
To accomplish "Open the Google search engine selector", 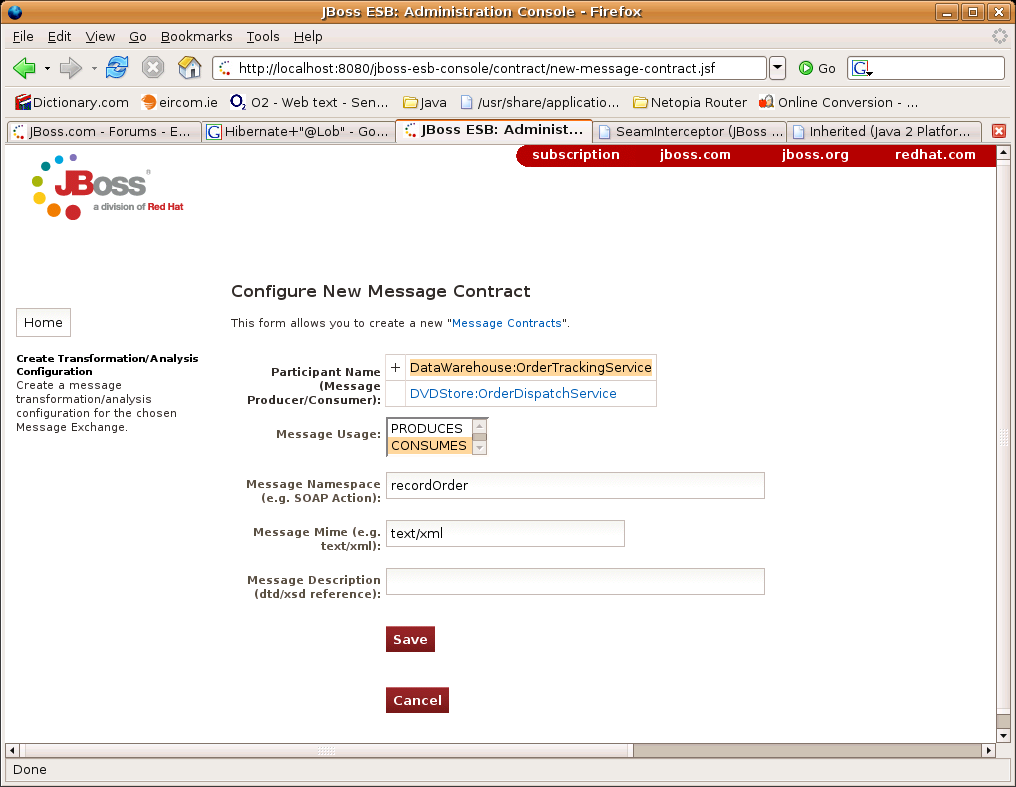I will tap(862, 68).
